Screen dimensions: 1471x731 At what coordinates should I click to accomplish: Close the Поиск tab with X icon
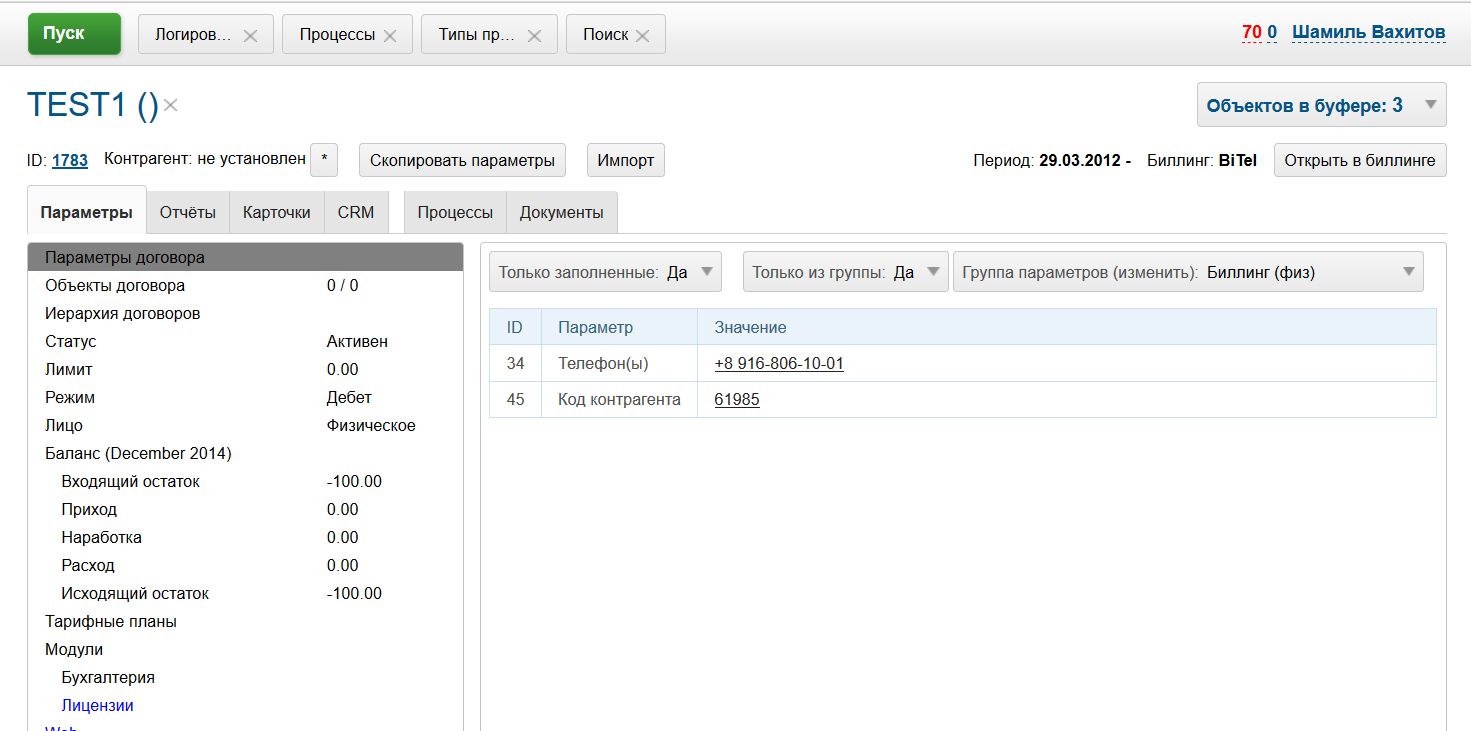coord(642,36)
